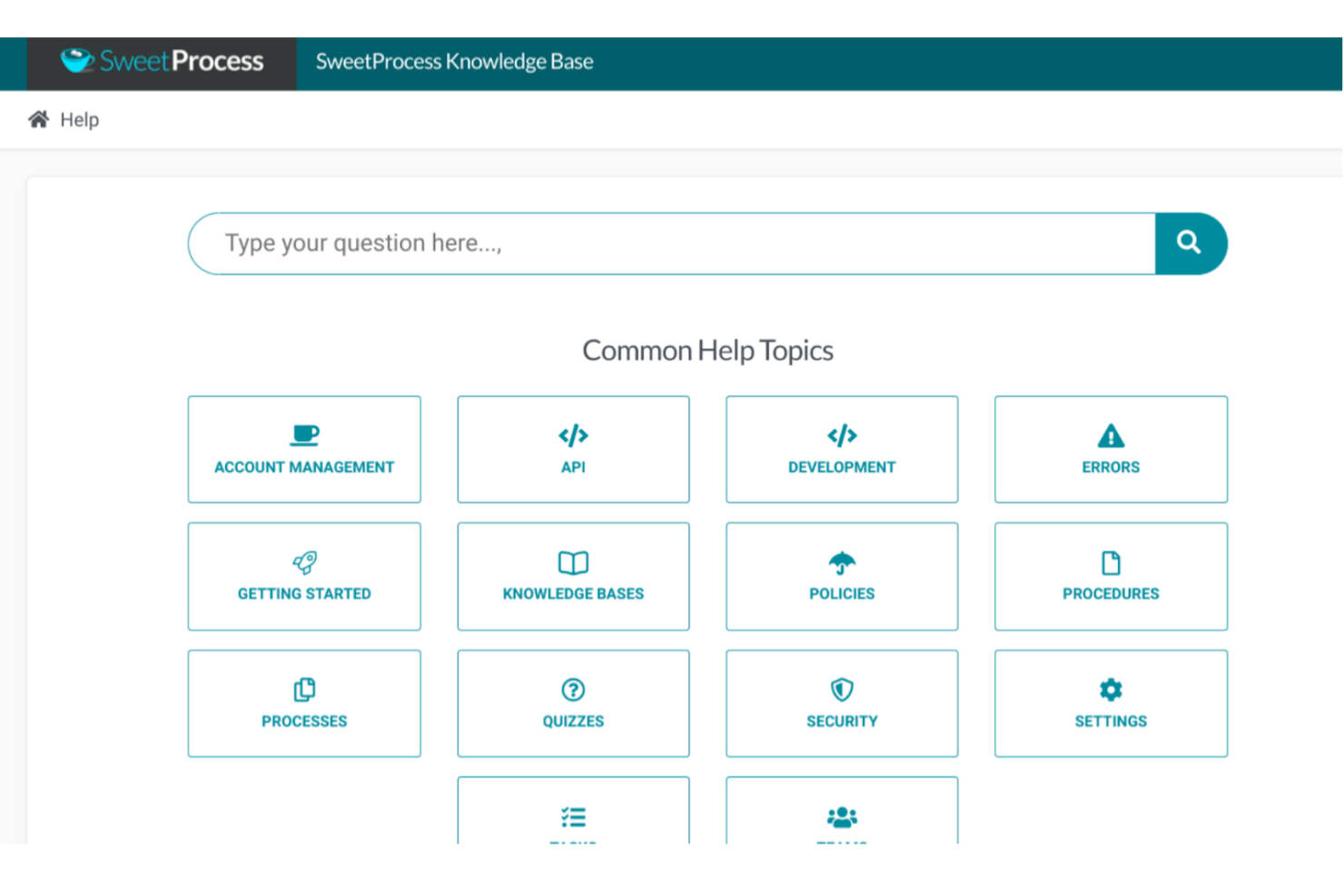Click the Account Management coffee cup icon
The width and height of the screenshot is (1344, 896).
pos(304,435)
